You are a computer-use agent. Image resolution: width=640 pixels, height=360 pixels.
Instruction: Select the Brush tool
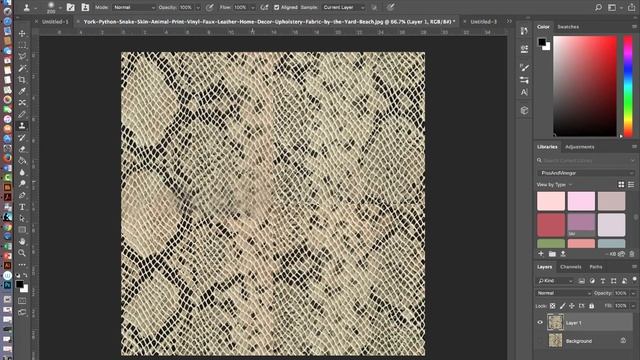click(x=22, y=114)
